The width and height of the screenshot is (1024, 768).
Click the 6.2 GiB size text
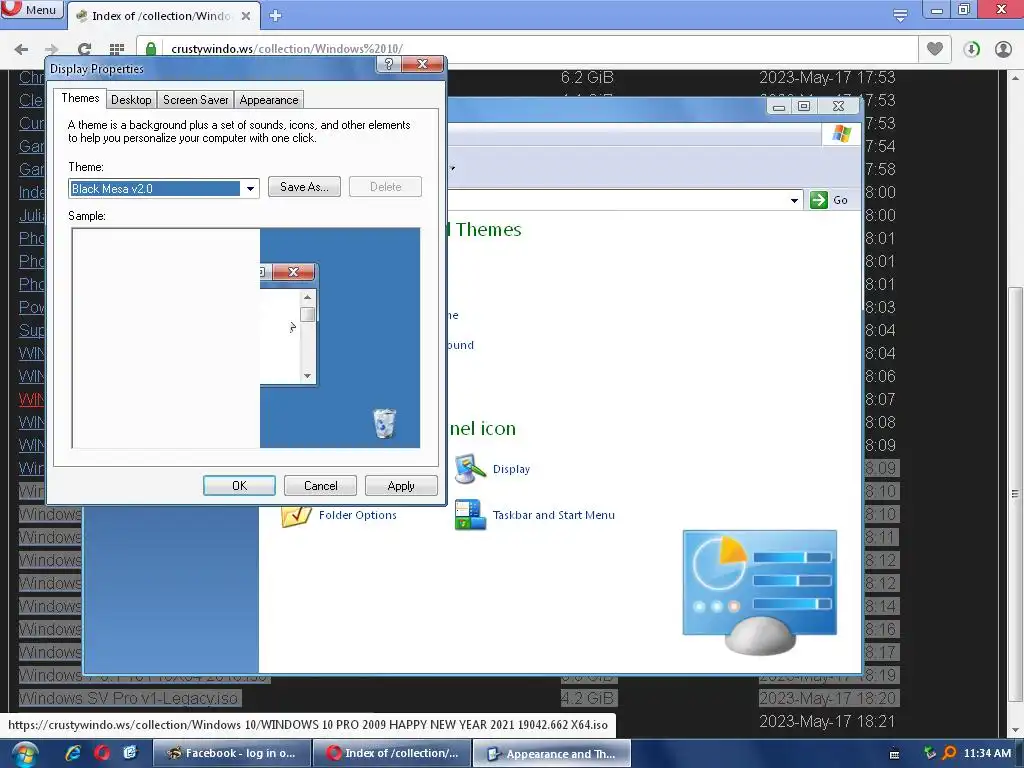[x=587, y=78]
